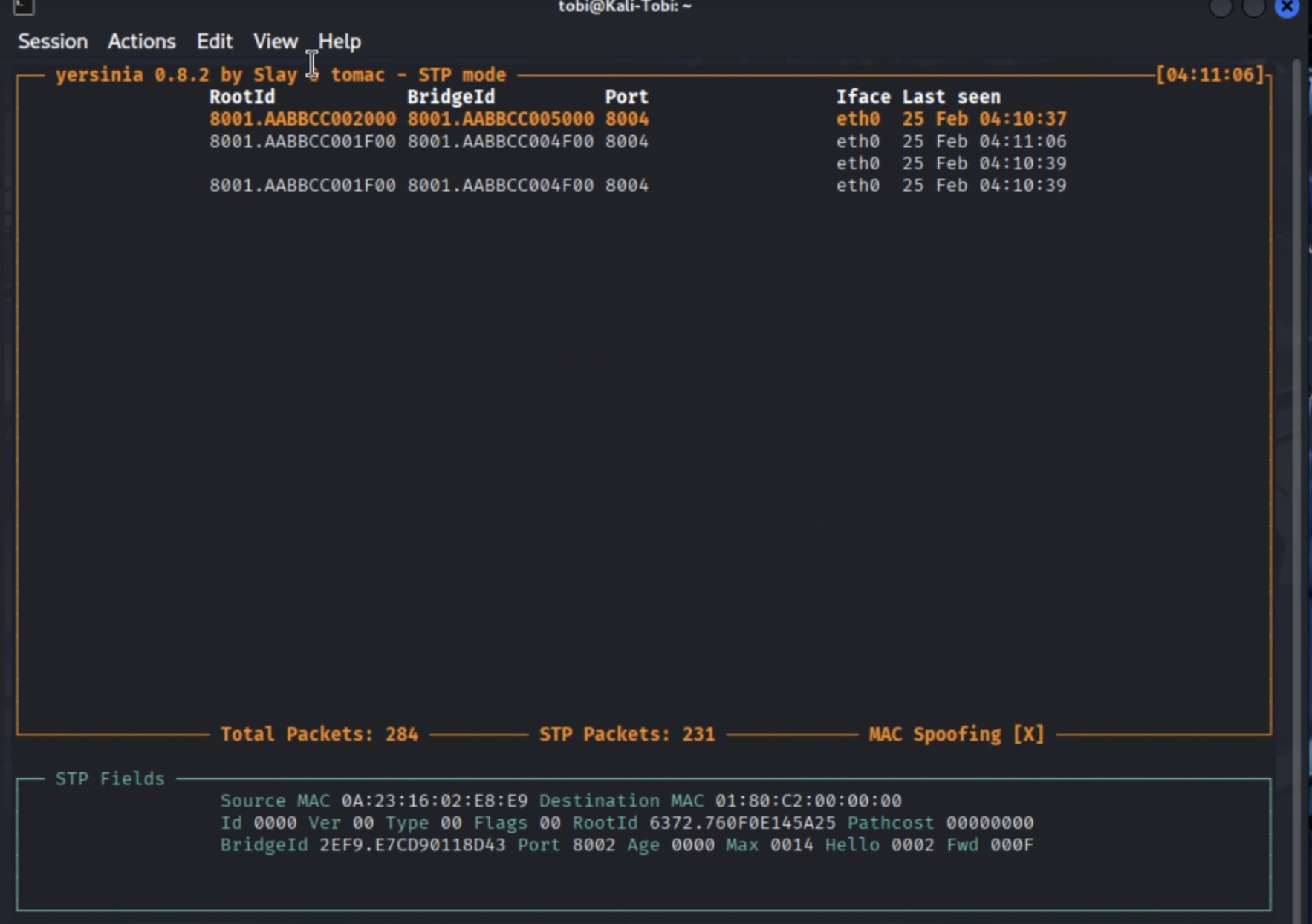Image resolution: width=1312 pixels, height=924 pixels.
Task: Select STP entry last seen 04:11:06
Action: tap(984, 141)
